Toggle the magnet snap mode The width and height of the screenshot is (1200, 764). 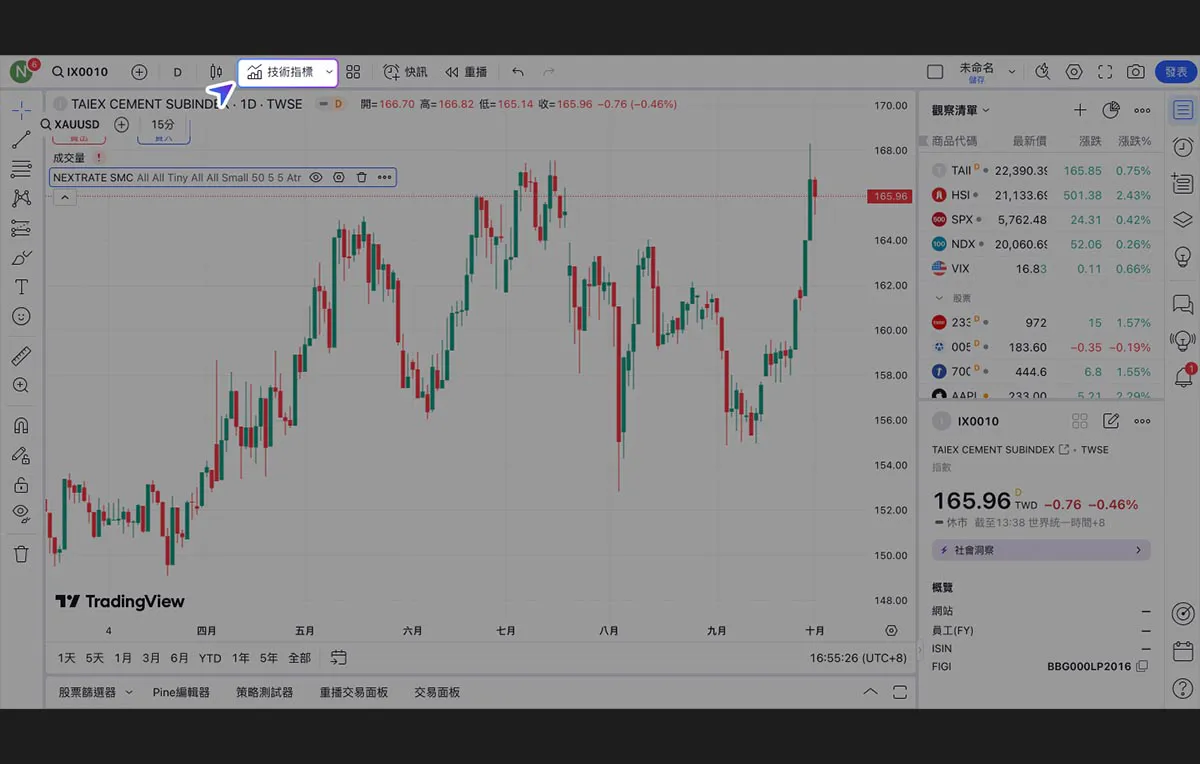21,425
